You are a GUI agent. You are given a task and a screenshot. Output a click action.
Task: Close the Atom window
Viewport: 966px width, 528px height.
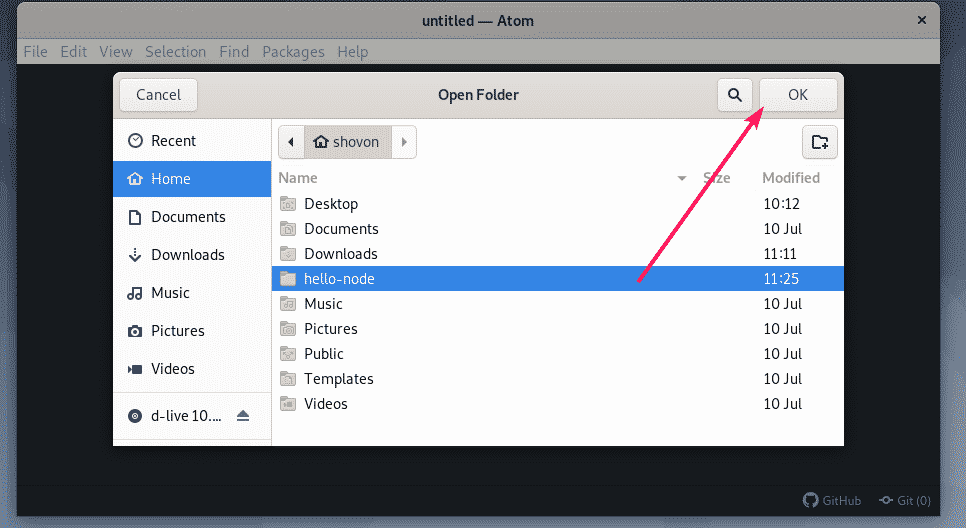922,20
